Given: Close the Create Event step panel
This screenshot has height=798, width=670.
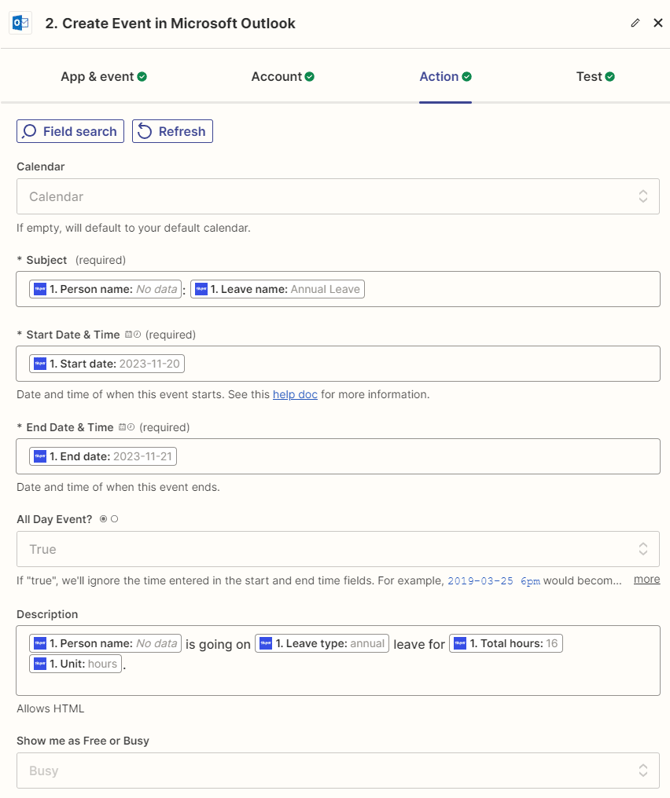Looking at the screenshot, I should tap(658, 23).
